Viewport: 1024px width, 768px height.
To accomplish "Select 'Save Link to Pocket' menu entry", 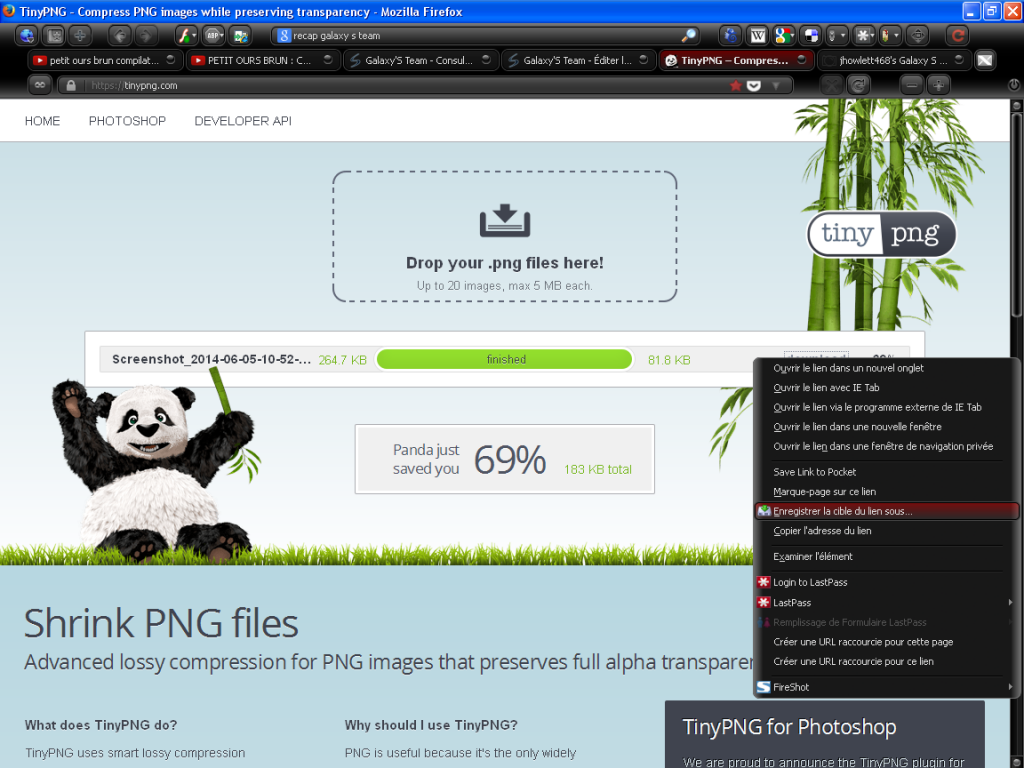I will pyautogui.click(x=886, y=472).
